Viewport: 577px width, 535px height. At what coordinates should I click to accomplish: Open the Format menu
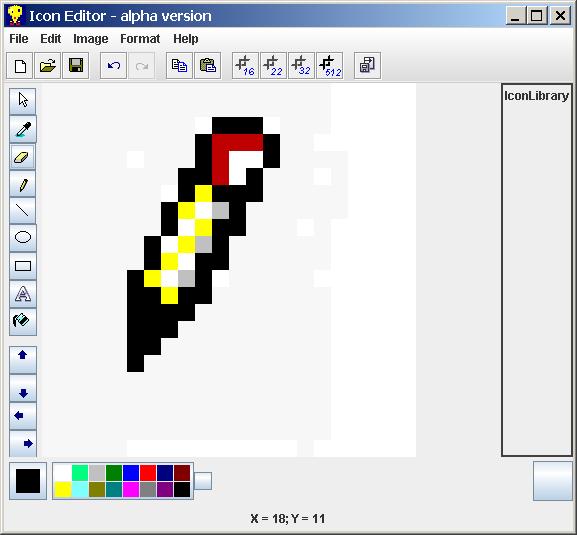(140, 39)
